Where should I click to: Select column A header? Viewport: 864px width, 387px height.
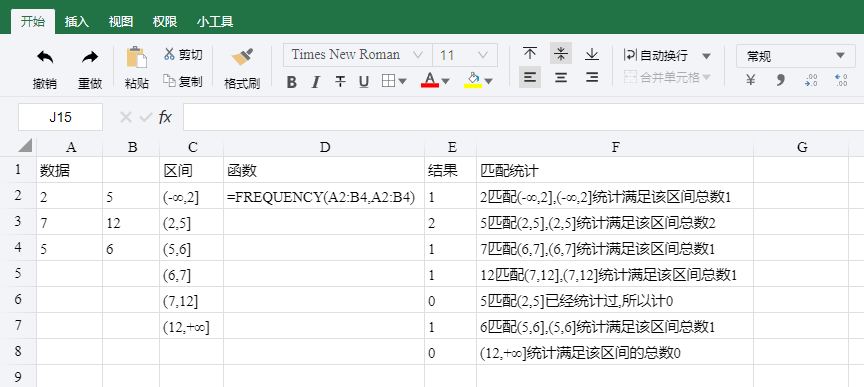click(69, 147)
